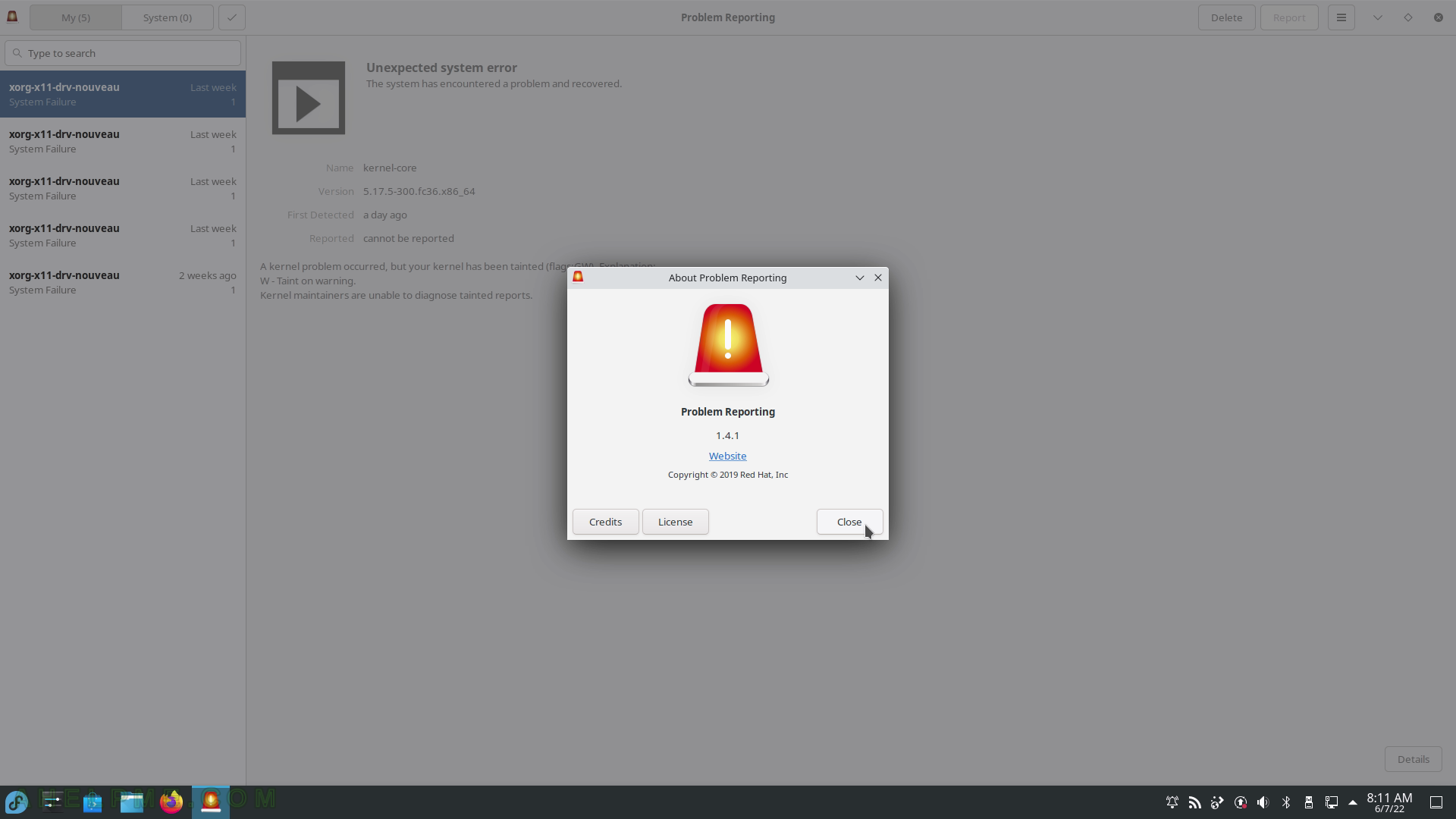Open the volume control tray icon
The image size is (1456, 819).
pos(1263,802)
